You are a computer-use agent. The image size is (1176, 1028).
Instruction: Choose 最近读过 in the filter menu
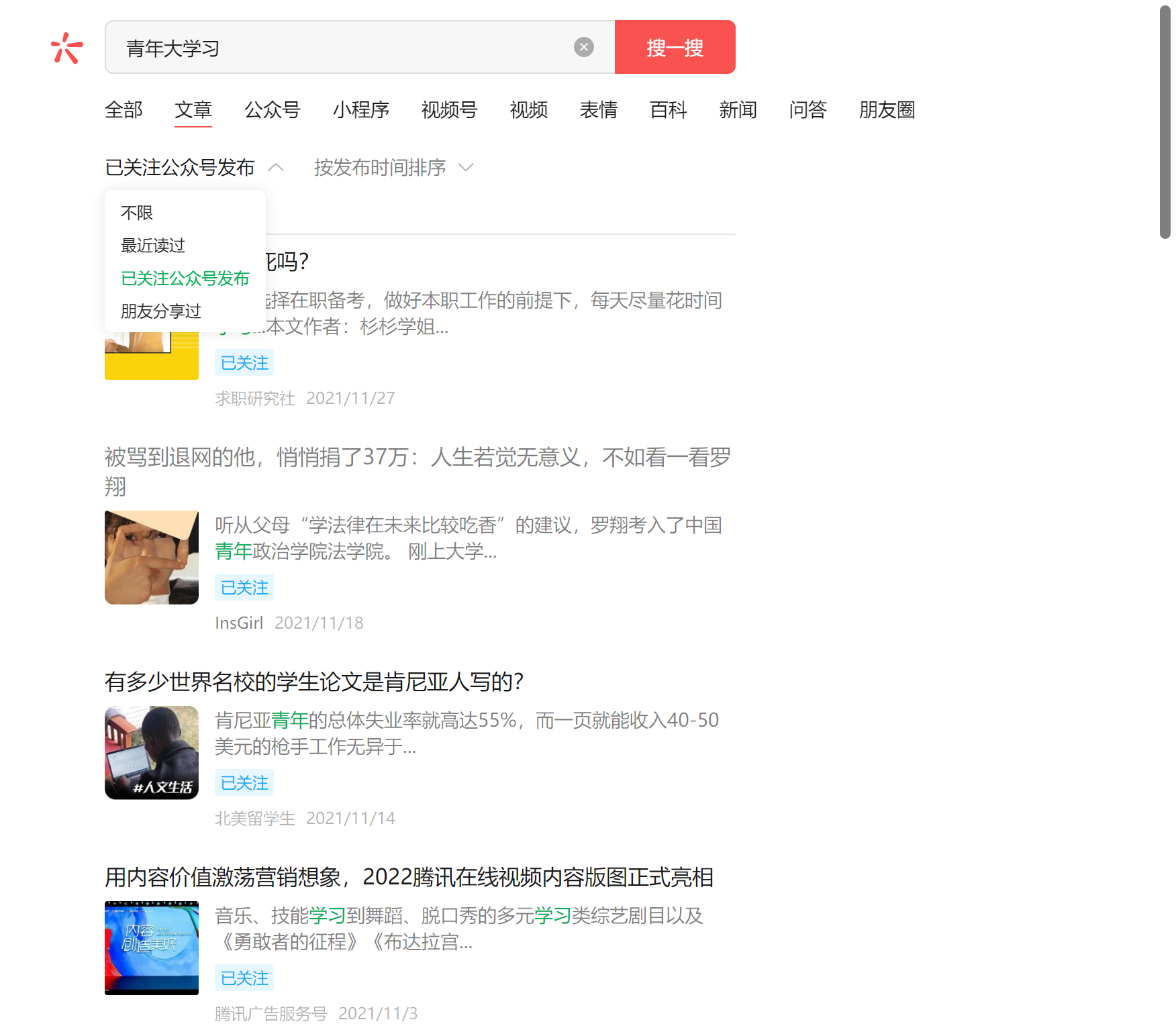[x=153, y=246]
